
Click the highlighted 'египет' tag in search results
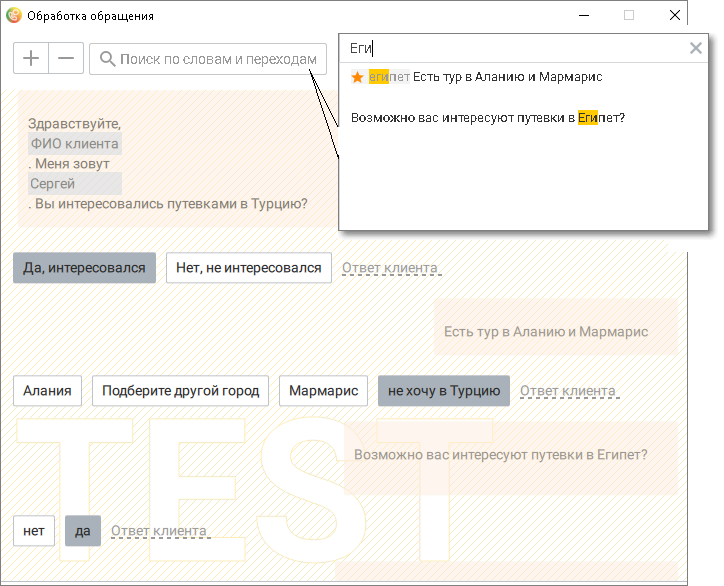point(389,77)
